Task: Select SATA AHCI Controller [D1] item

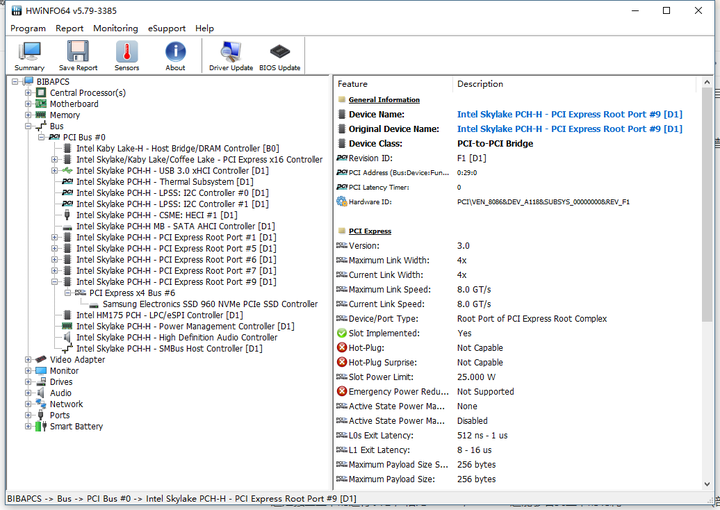Action: (x=175, y=226)
